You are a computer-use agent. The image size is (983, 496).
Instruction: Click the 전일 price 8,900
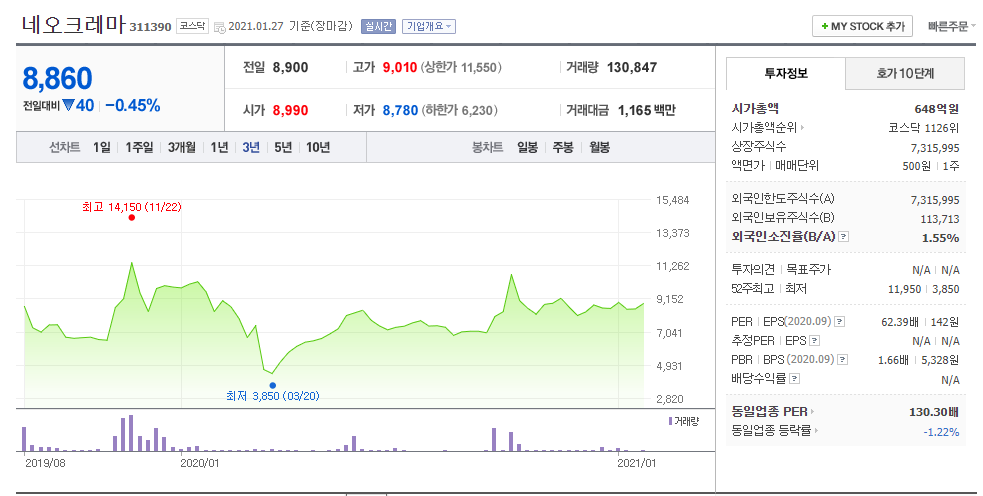pyautogui.click(x=290, y=68)
